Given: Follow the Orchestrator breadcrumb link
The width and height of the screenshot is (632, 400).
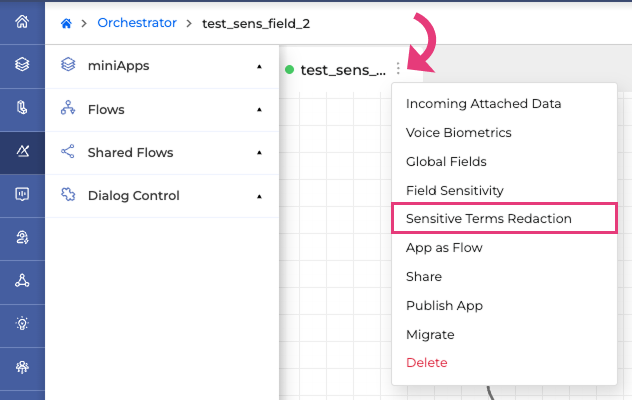Looking at the screenshot, I should (x=137, y=22).
